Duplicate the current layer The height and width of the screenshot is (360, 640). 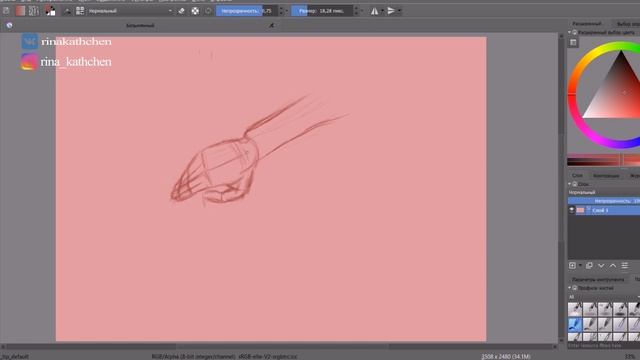pos(589,266)
